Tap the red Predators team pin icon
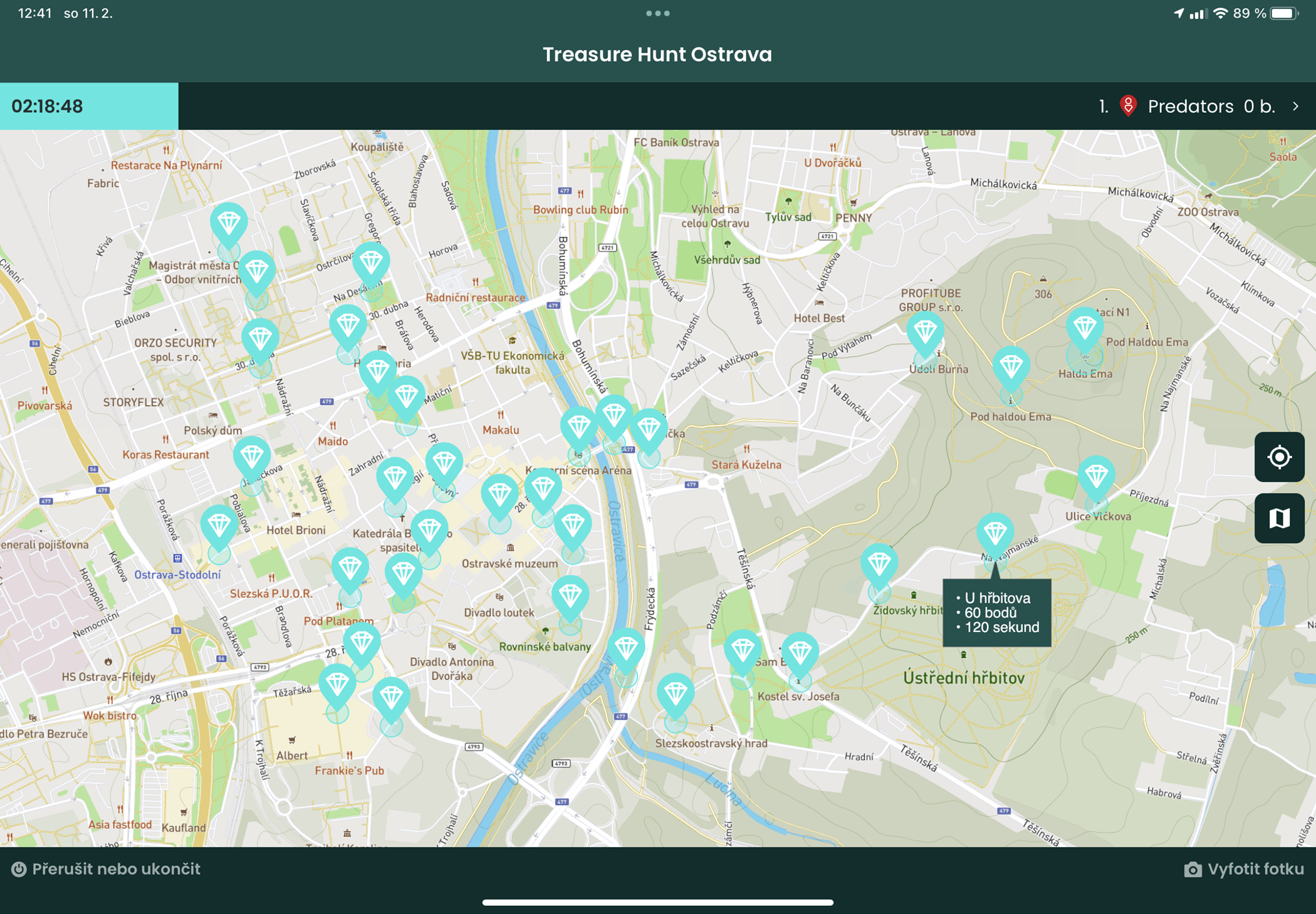The image size is (1316, 914). 1128,106
